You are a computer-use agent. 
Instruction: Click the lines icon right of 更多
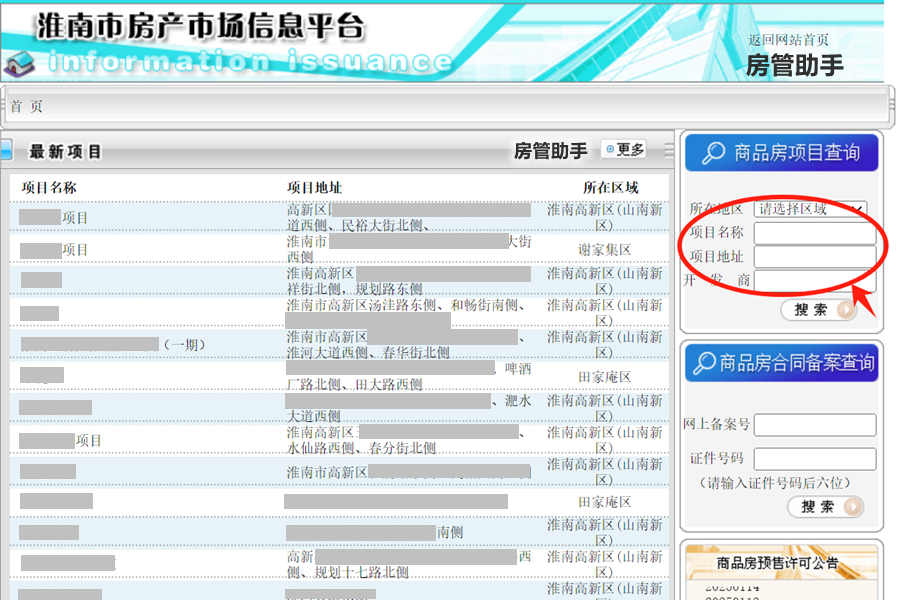668,150
